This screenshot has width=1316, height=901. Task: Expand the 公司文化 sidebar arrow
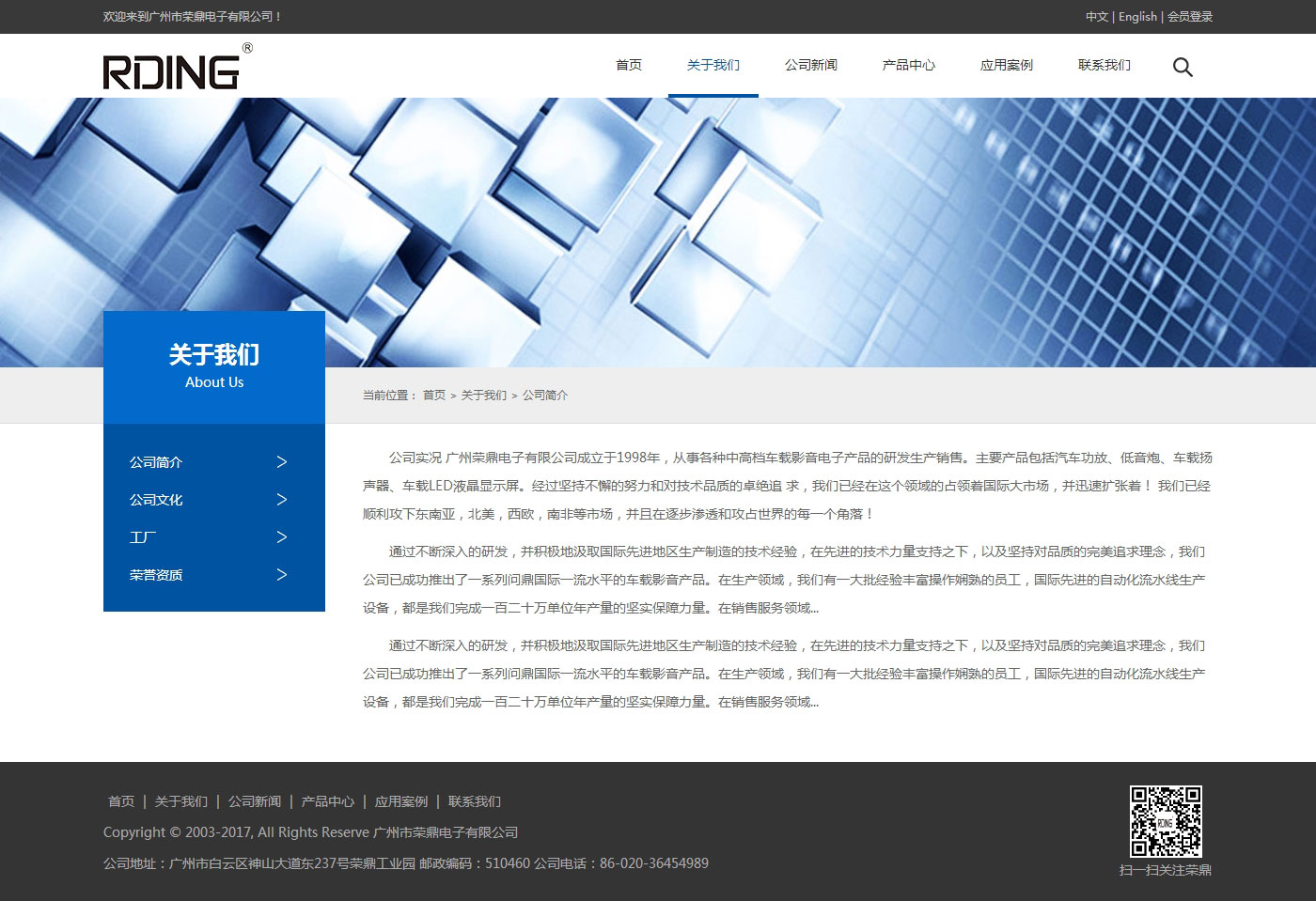[x=281, y=500]
